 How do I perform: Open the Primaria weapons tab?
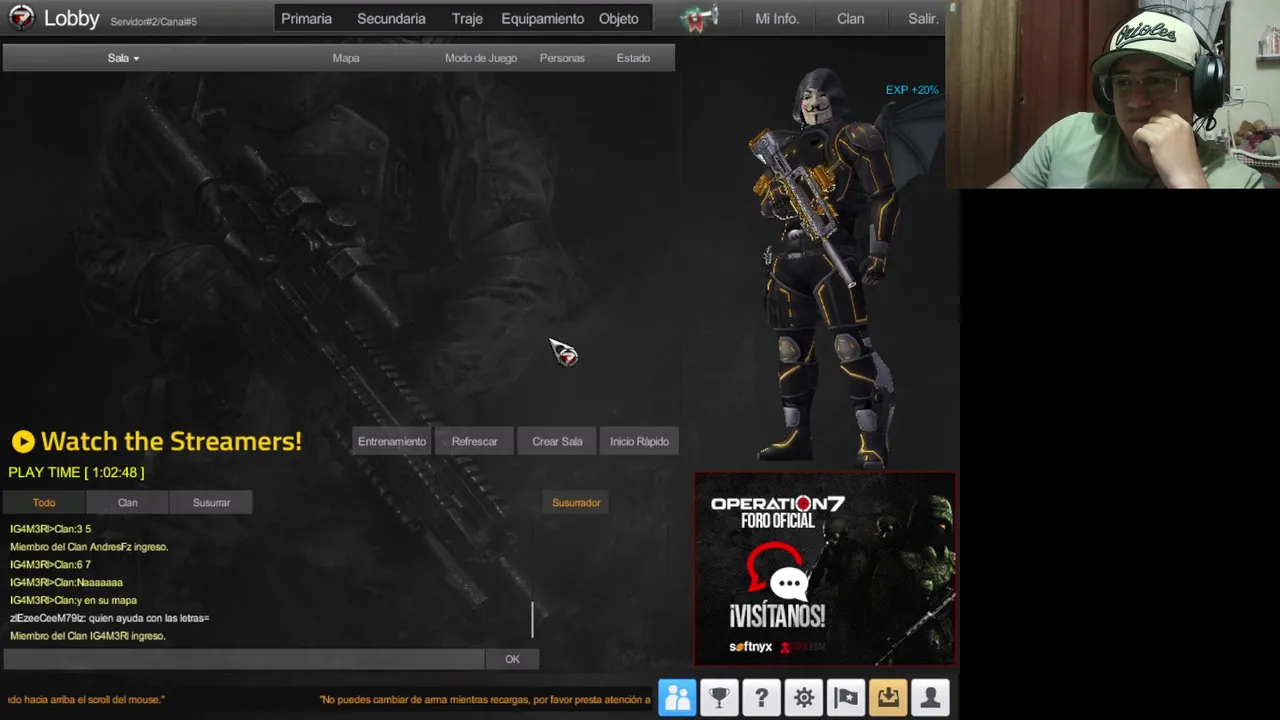tap(306, 18)
